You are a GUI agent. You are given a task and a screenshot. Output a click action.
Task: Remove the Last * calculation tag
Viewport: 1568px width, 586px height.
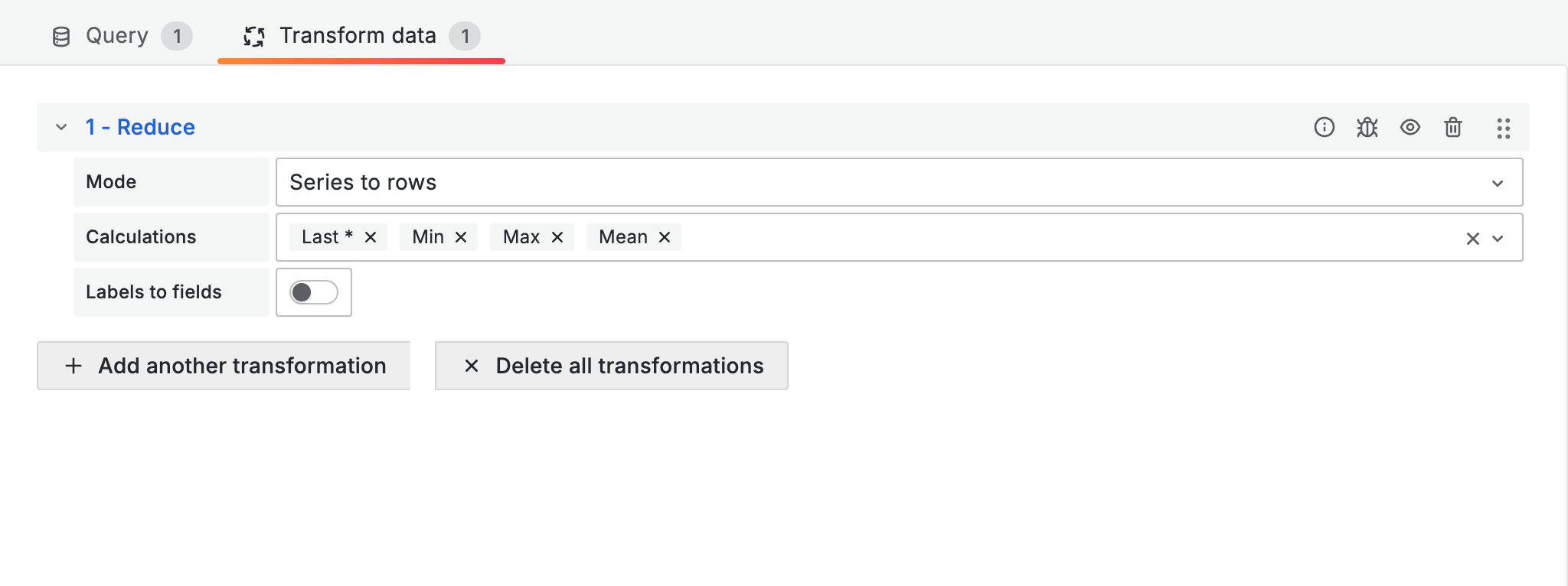(371, 237)
